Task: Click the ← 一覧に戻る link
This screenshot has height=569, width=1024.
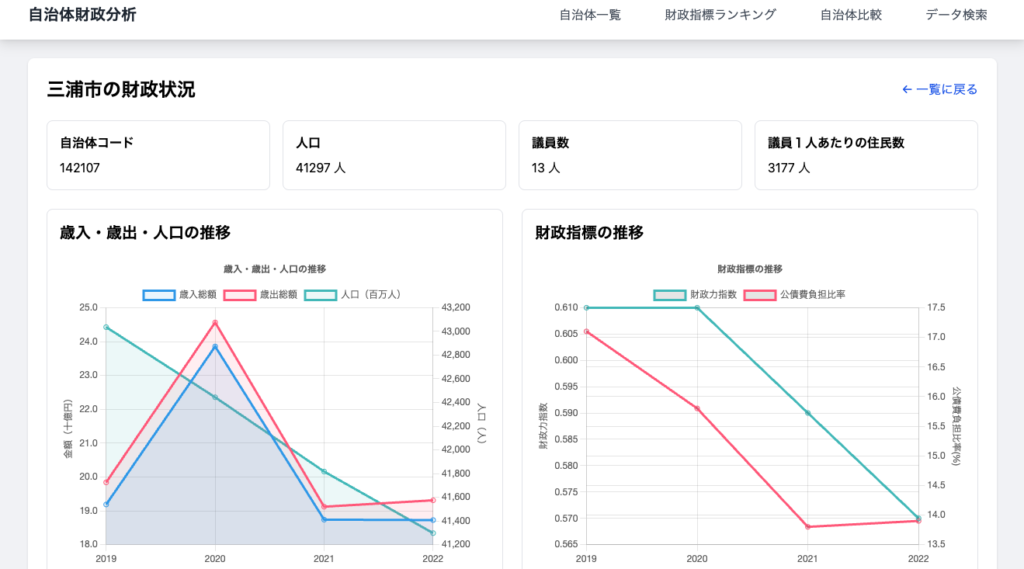Action: (x=939, y=89)
